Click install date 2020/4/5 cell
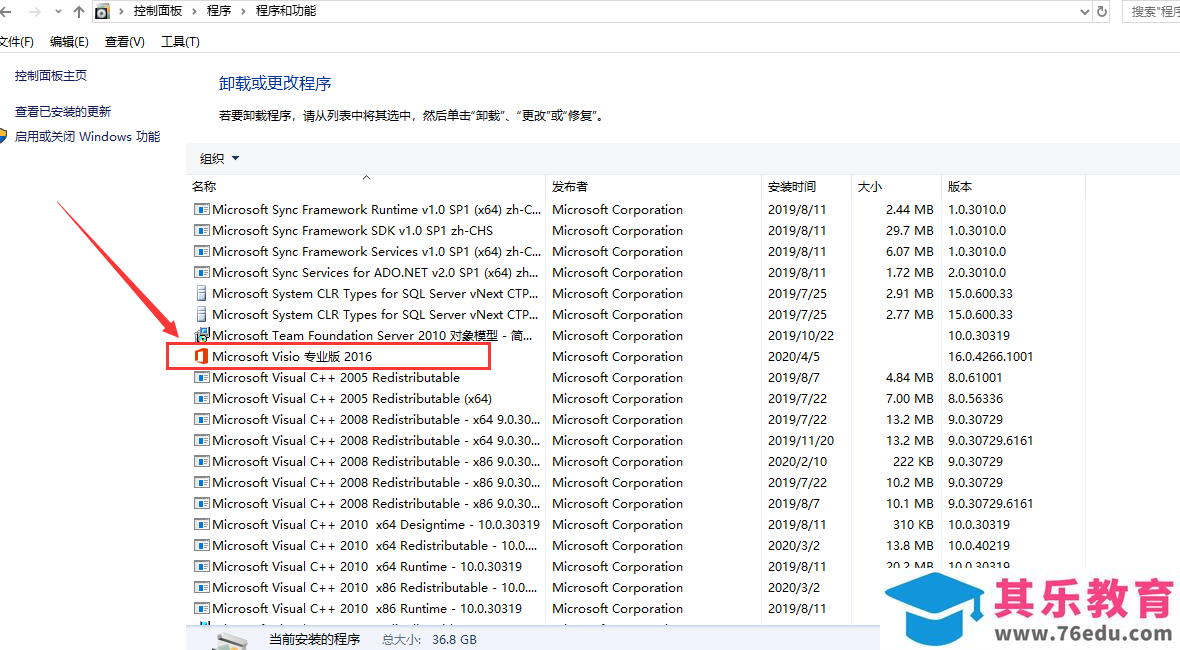Image resolution: width=1180 pixels, height=650 pixels. [794, 357]
